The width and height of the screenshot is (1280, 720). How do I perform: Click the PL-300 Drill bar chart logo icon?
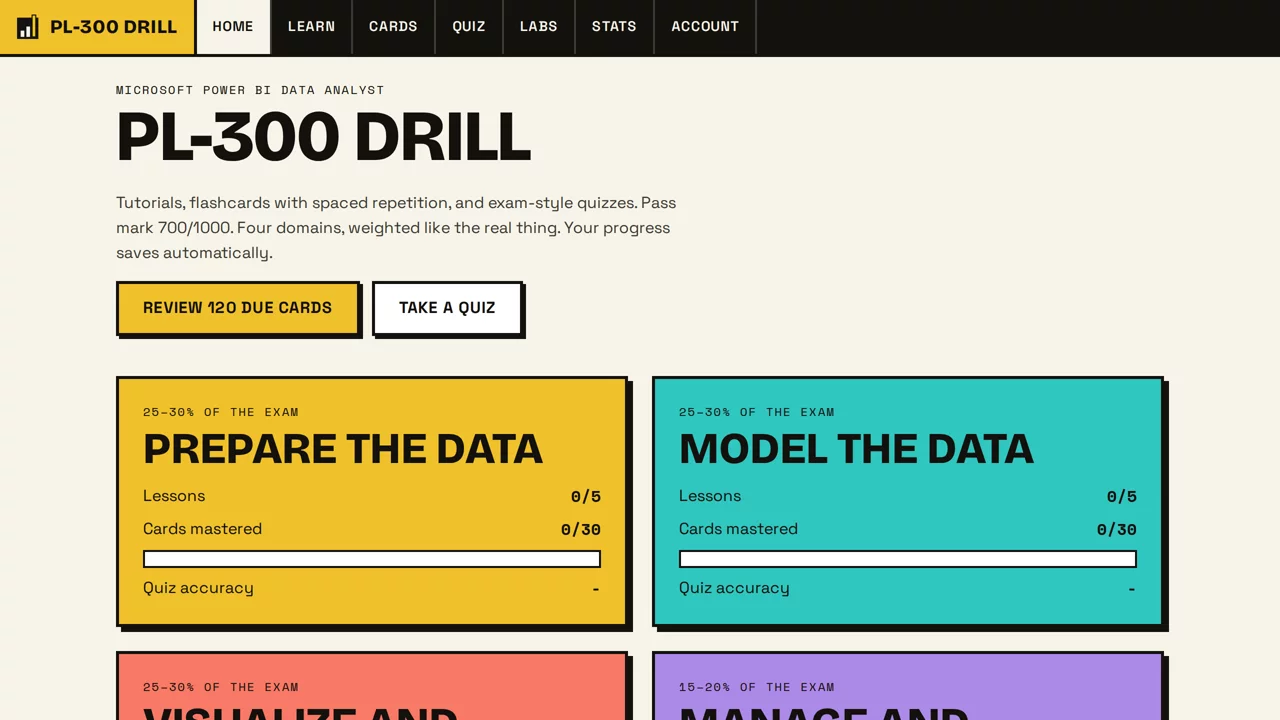point(27,27)
